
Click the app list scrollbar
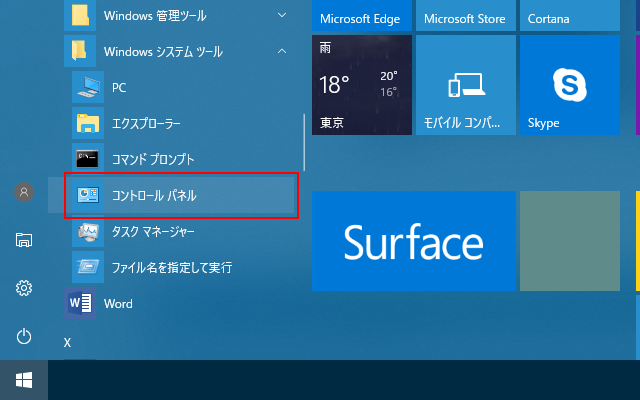click(x=304, y=142)
